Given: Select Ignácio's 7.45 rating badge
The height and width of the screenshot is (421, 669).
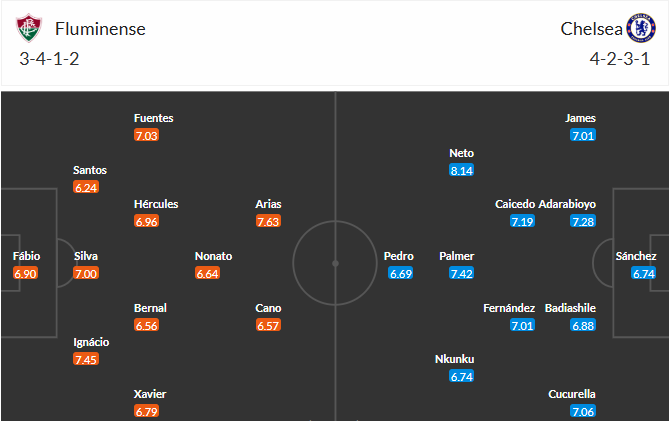Looking at the screenshot, I should coord(86,359).
